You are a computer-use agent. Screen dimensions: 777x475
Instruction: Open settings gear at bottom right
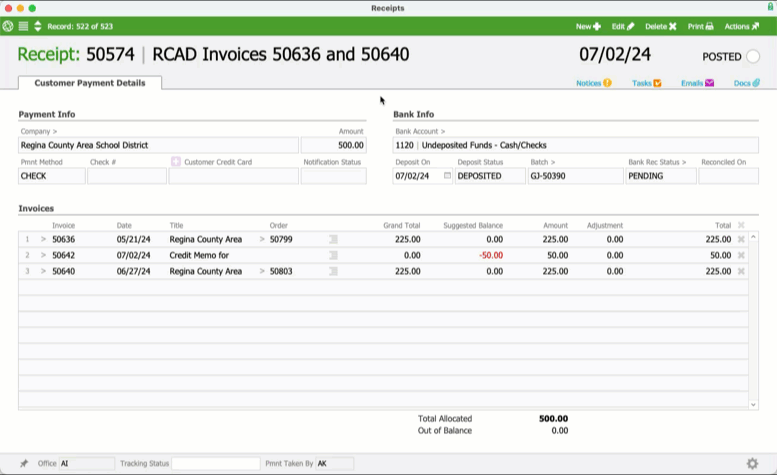click(752, 464)
